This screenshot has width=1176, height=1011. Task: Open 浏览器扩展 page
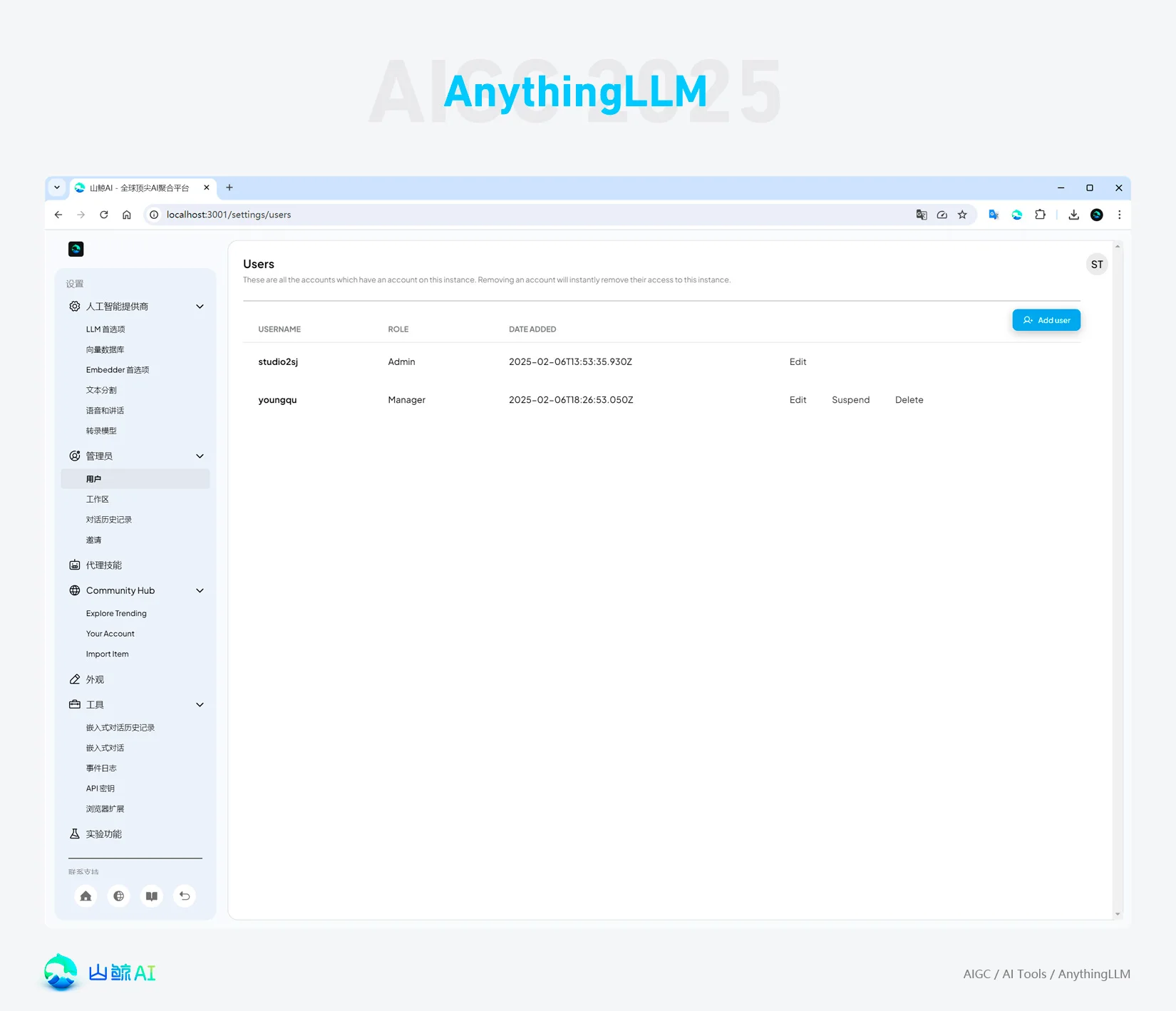105,809
